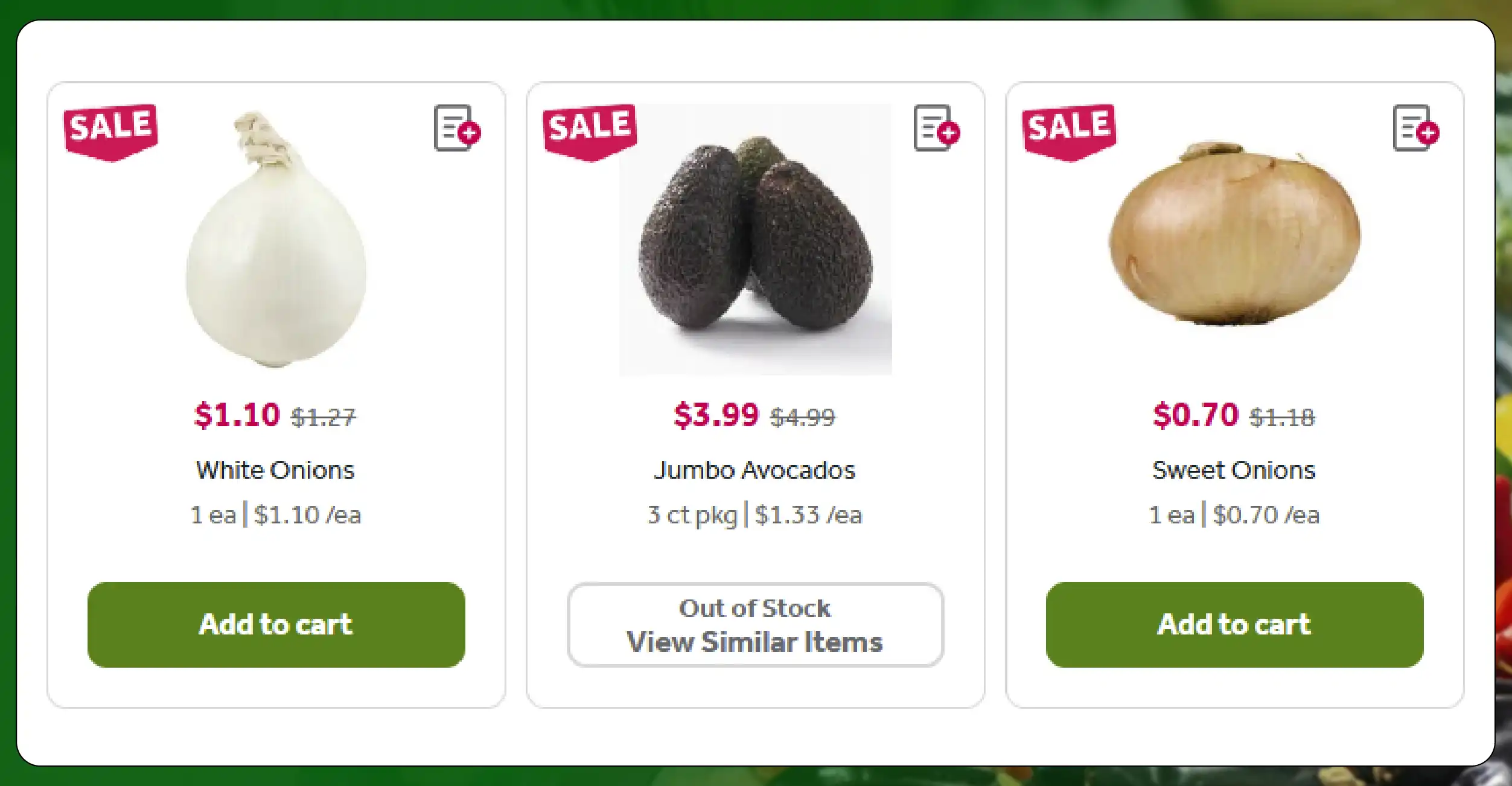Open the Jumbo Avocados product title

click(755, 470)
